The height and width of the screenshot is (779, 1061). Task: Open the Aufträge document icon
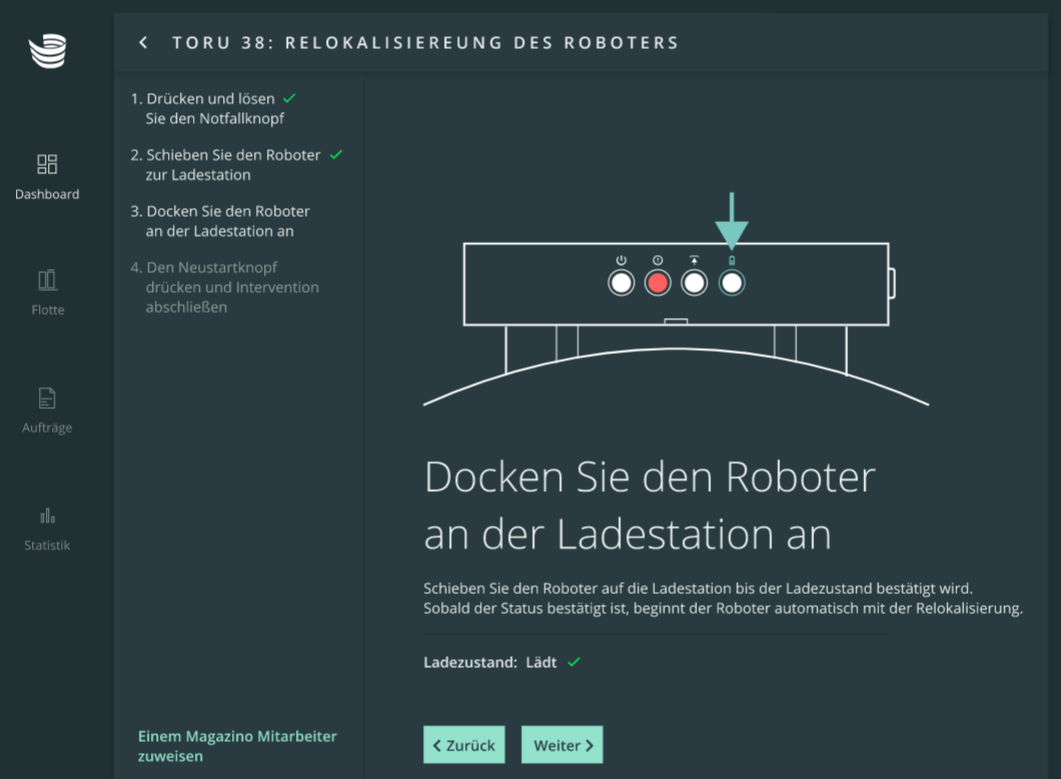pyautogui.click(x=47, y=398)
